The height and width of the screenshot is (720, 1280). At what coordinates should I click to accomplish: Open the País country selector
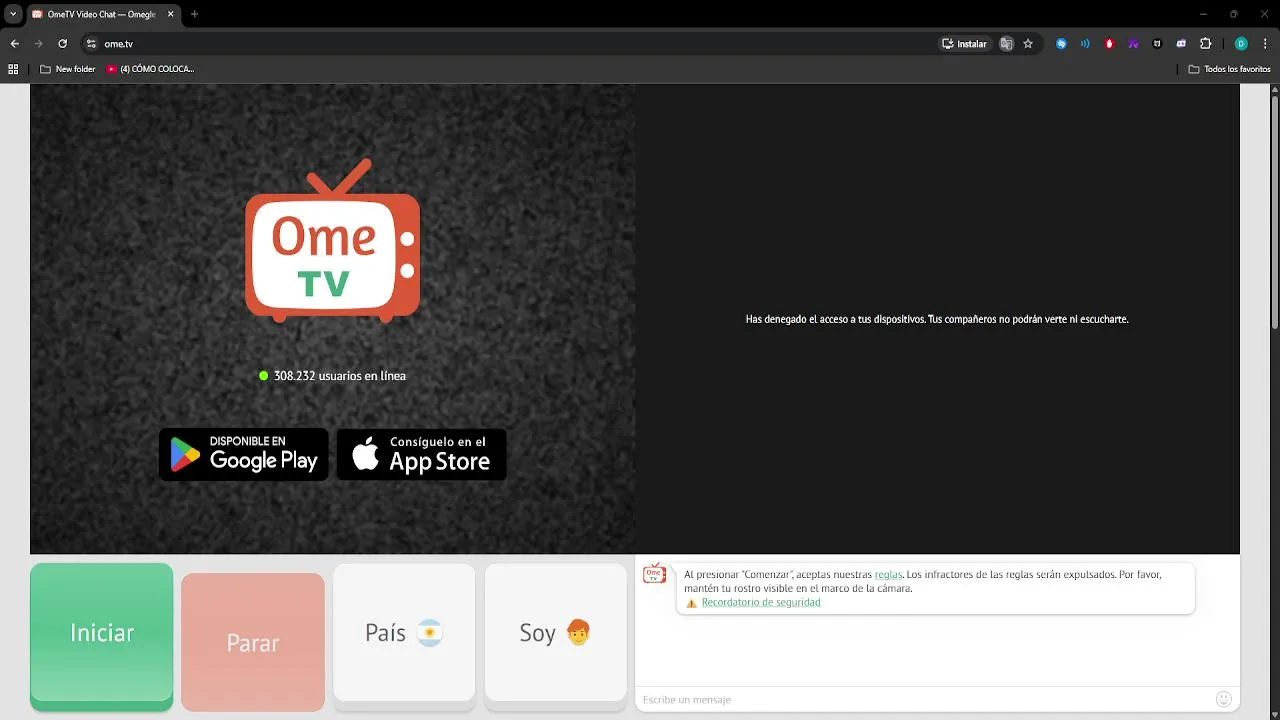click(x=404, y=636)
